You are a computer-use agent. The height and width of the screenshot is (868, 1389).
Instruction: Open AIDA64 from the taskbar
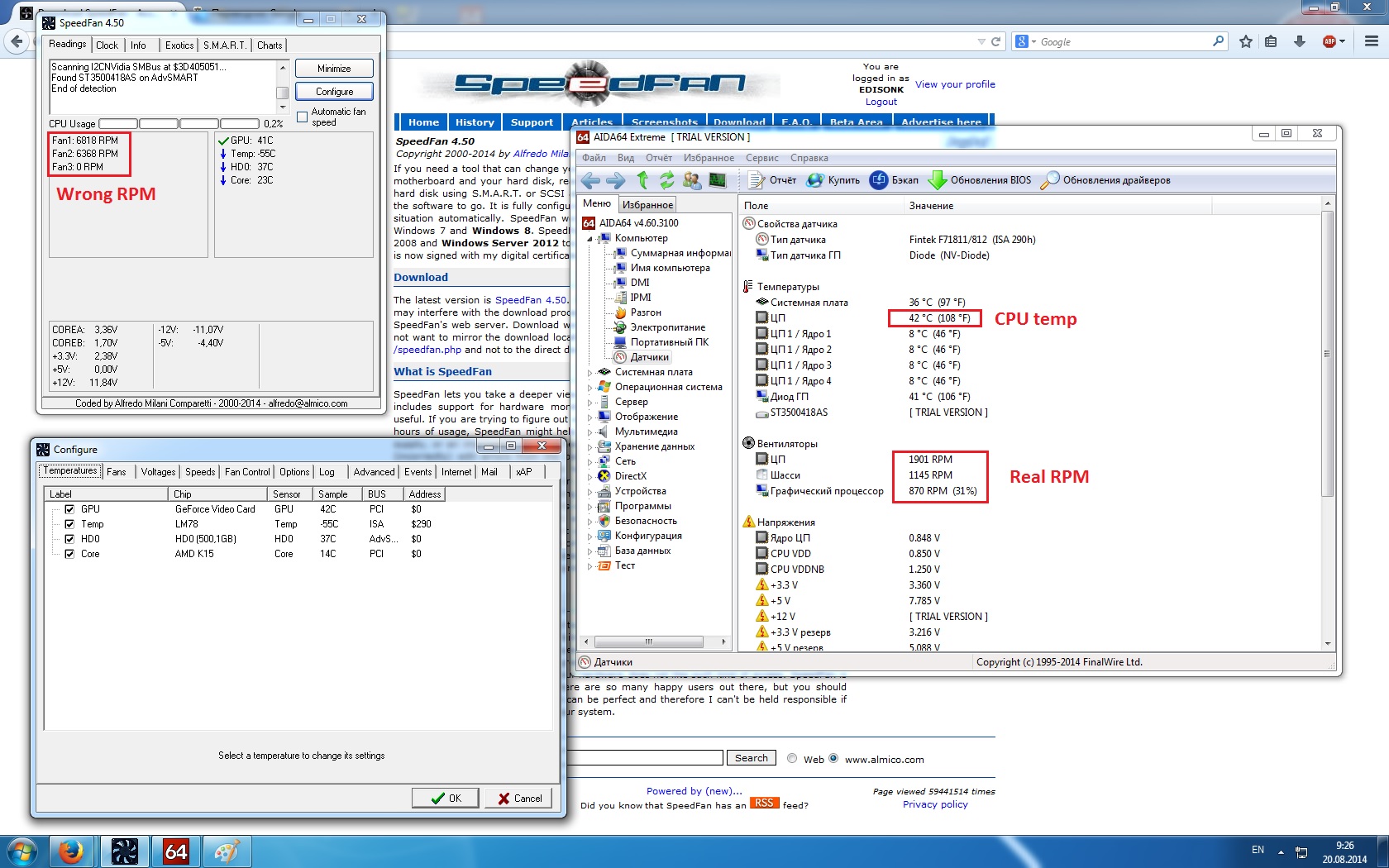click(176, 851)
